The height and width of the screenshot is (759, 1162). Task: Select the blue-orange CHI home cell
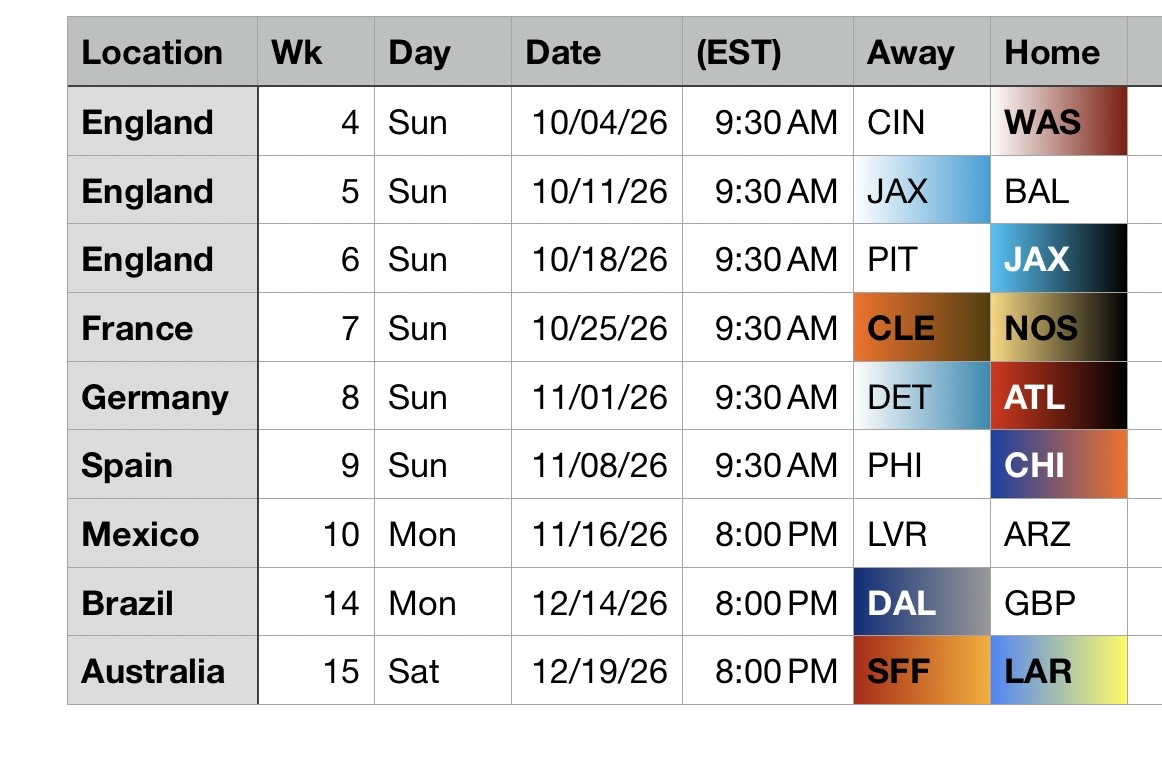1059,465
